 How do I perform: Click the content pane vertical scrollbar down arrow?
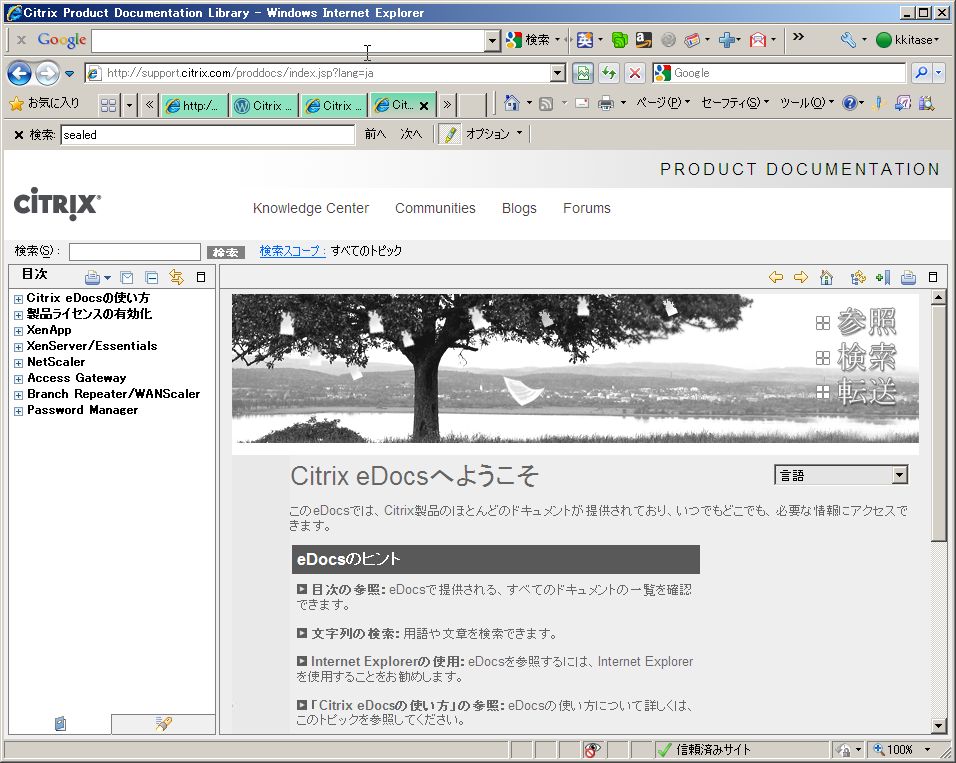point(938,725)
